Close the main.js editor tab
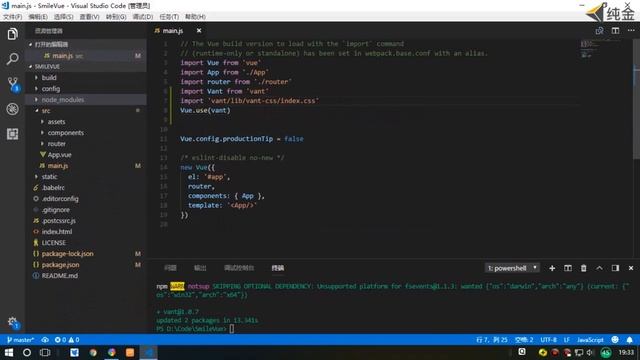This screenshot has width=640, height=360. (199, 31)
